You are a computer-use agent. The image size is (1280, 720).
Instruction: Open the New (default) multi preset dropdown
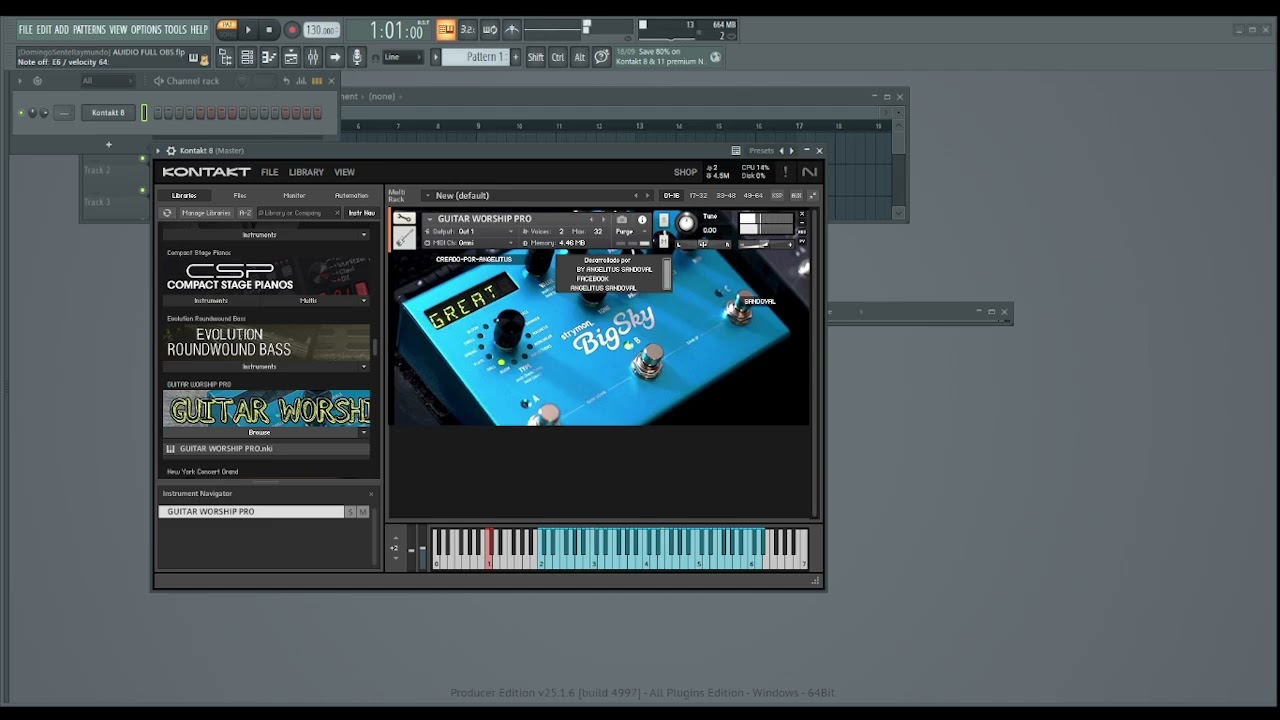[428, 196]
